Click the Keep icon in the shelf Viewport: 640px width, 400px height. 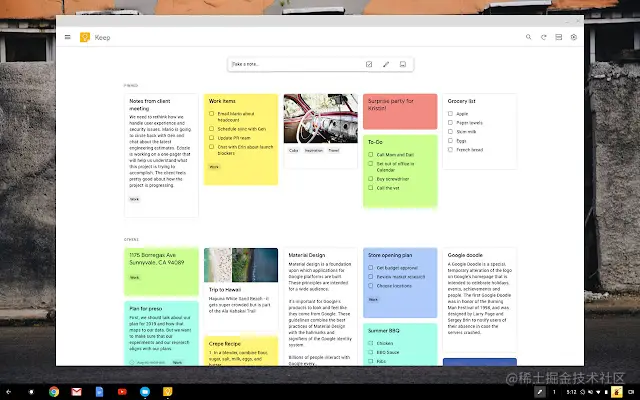(167, 392)
